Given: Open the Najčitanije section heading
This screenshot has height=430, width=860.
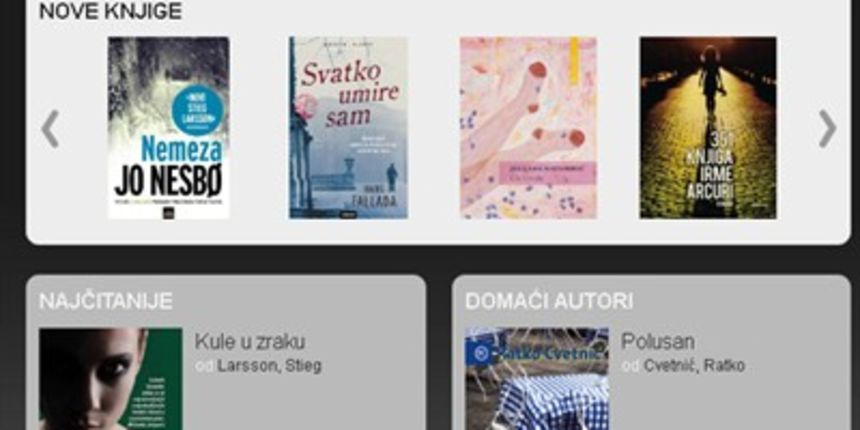Looking at the screenshot, I should (106, 301).
